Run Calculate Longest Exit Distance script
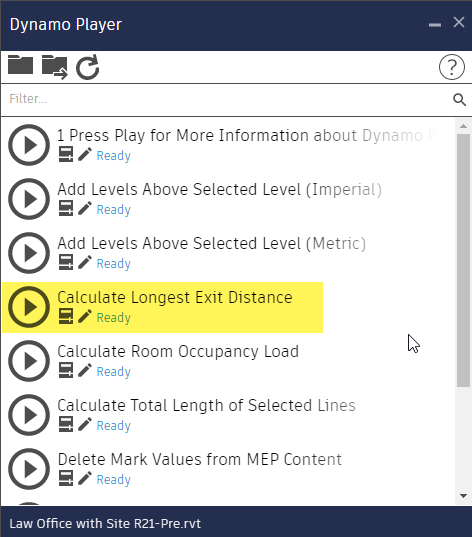Viewport: 472px width, 537px height. click(29, 307)
